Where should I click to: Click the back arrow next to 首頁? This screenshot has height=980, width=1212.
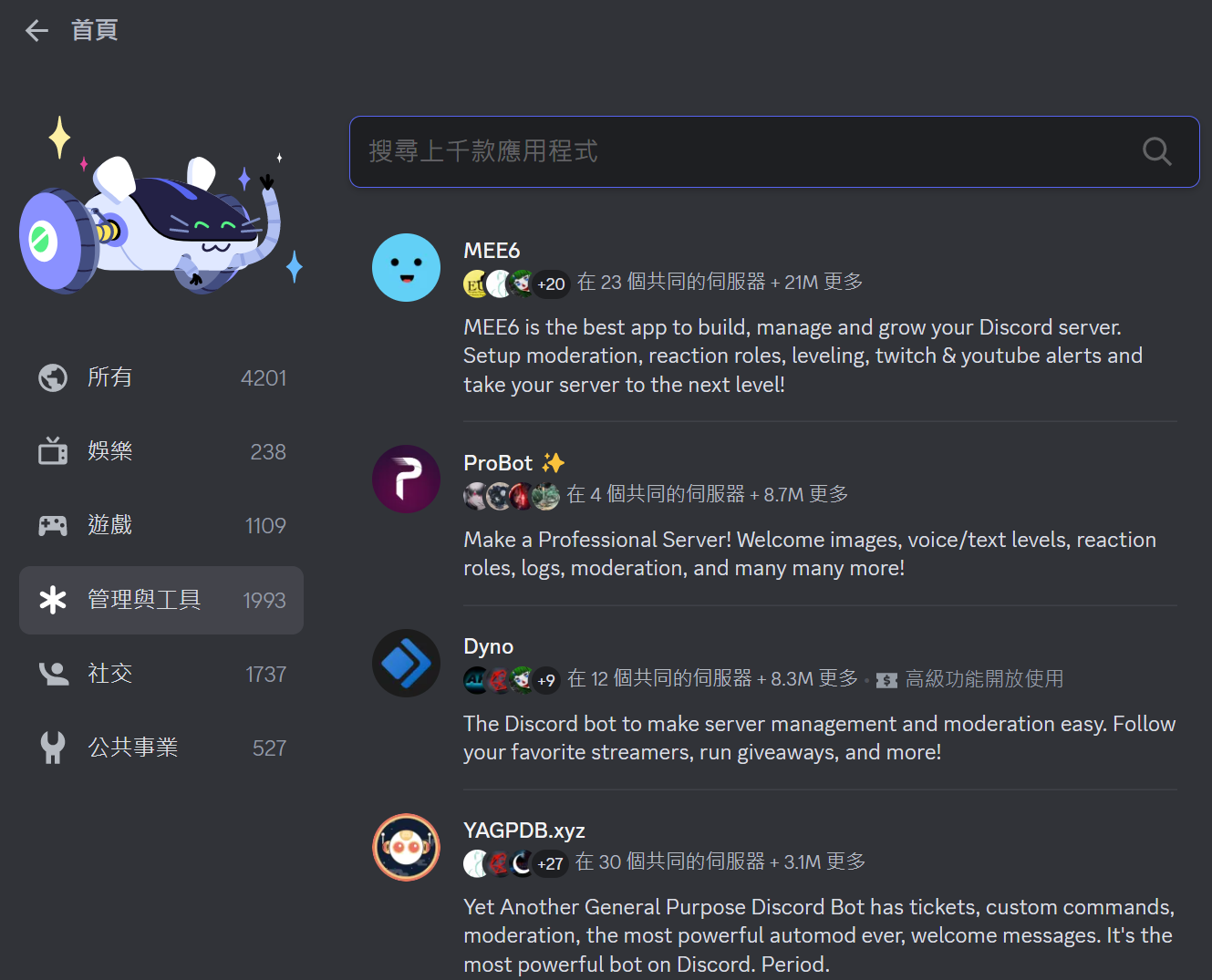click(36, 31)
